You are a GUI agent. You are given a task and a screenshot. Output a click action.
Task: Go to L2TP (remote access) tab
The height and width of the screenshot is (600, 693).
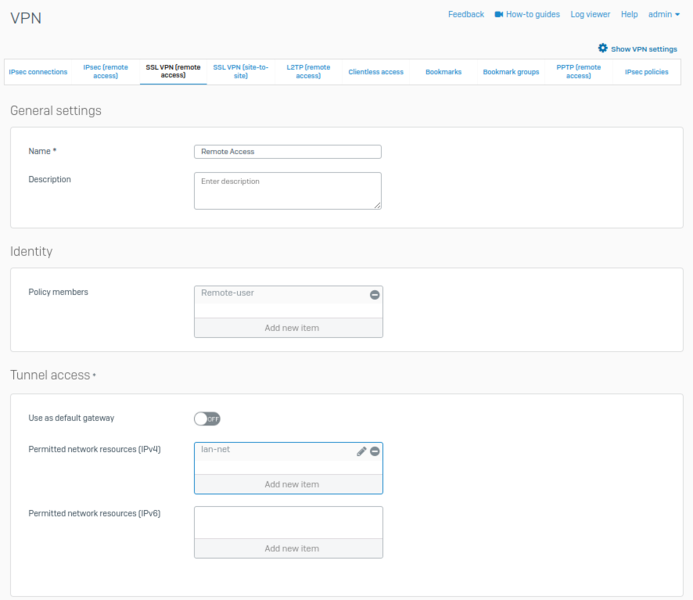coord(308,72)
